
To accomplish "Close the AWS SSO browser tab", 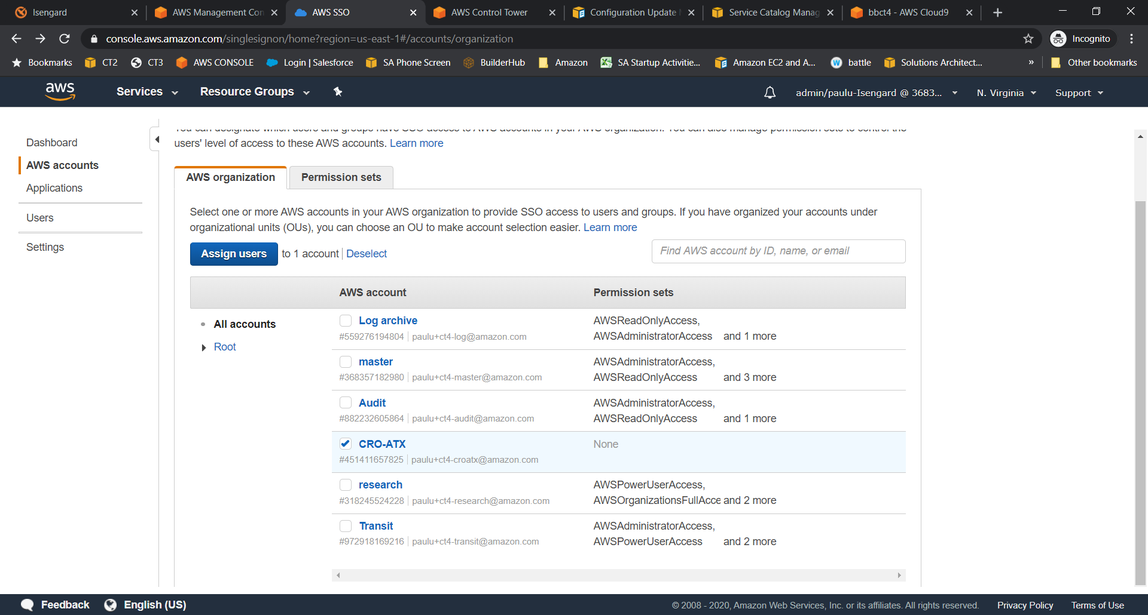I will [413, 12].
